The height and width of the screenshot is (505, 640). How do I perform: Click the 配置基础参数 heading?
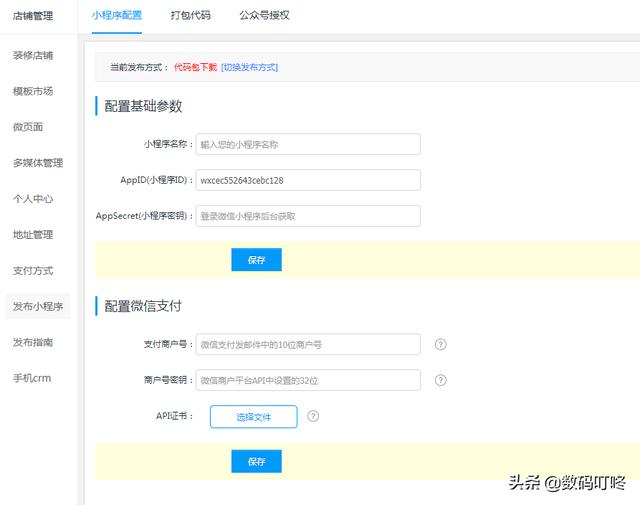tap(143, 106)
